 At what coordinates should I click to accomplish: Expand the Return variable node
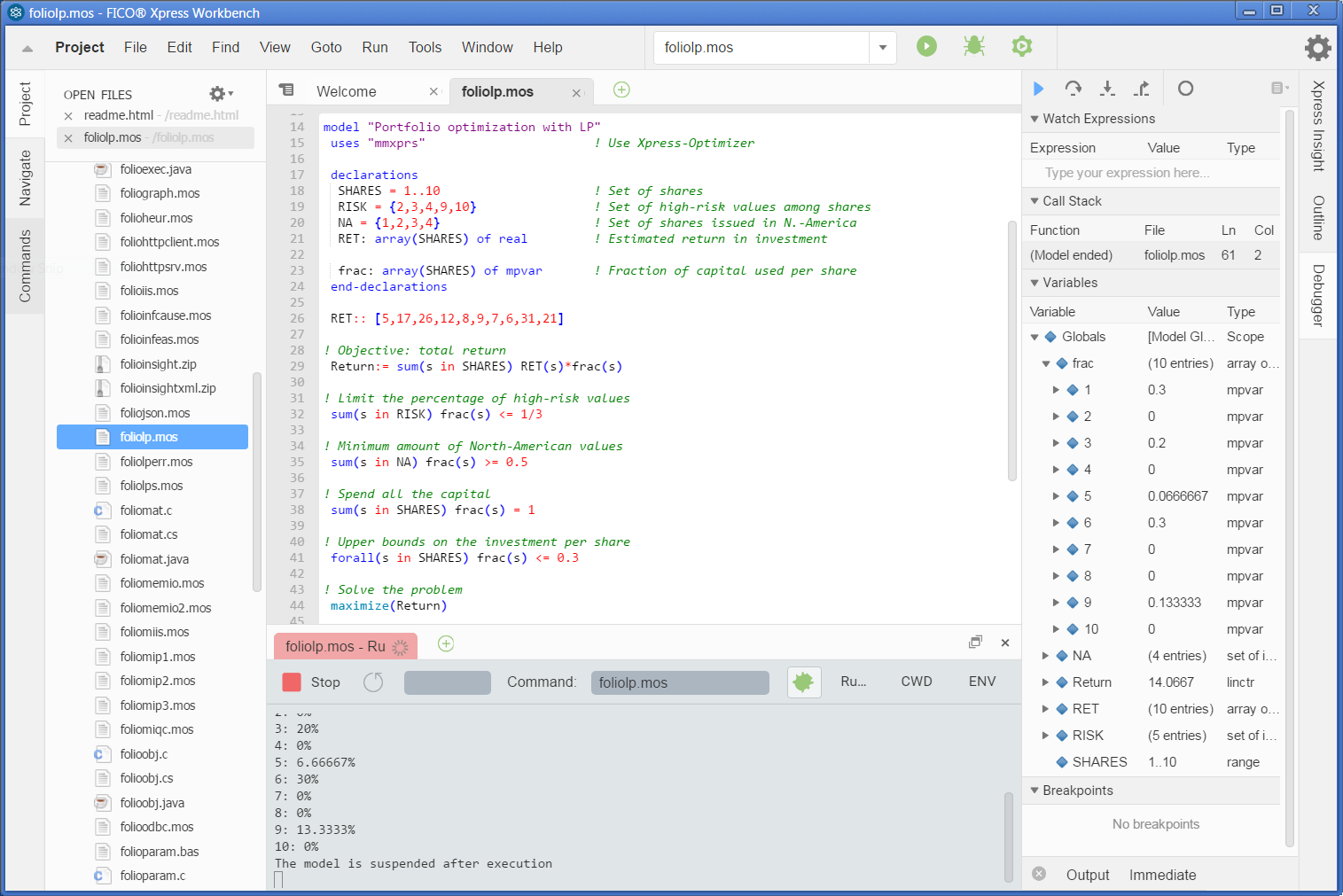[1046, 682]
